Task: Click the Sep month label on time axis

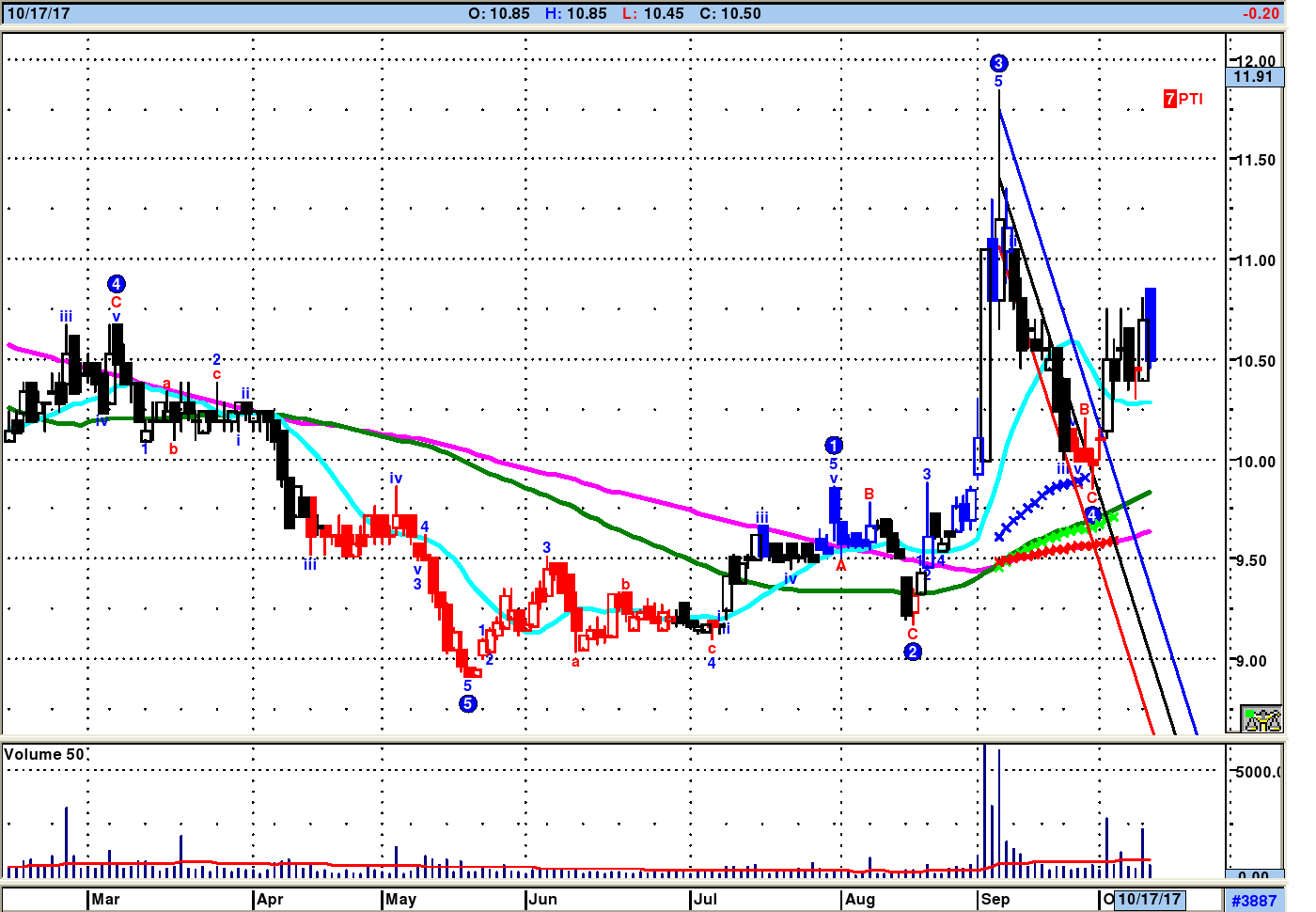Action: coord(995,899)
